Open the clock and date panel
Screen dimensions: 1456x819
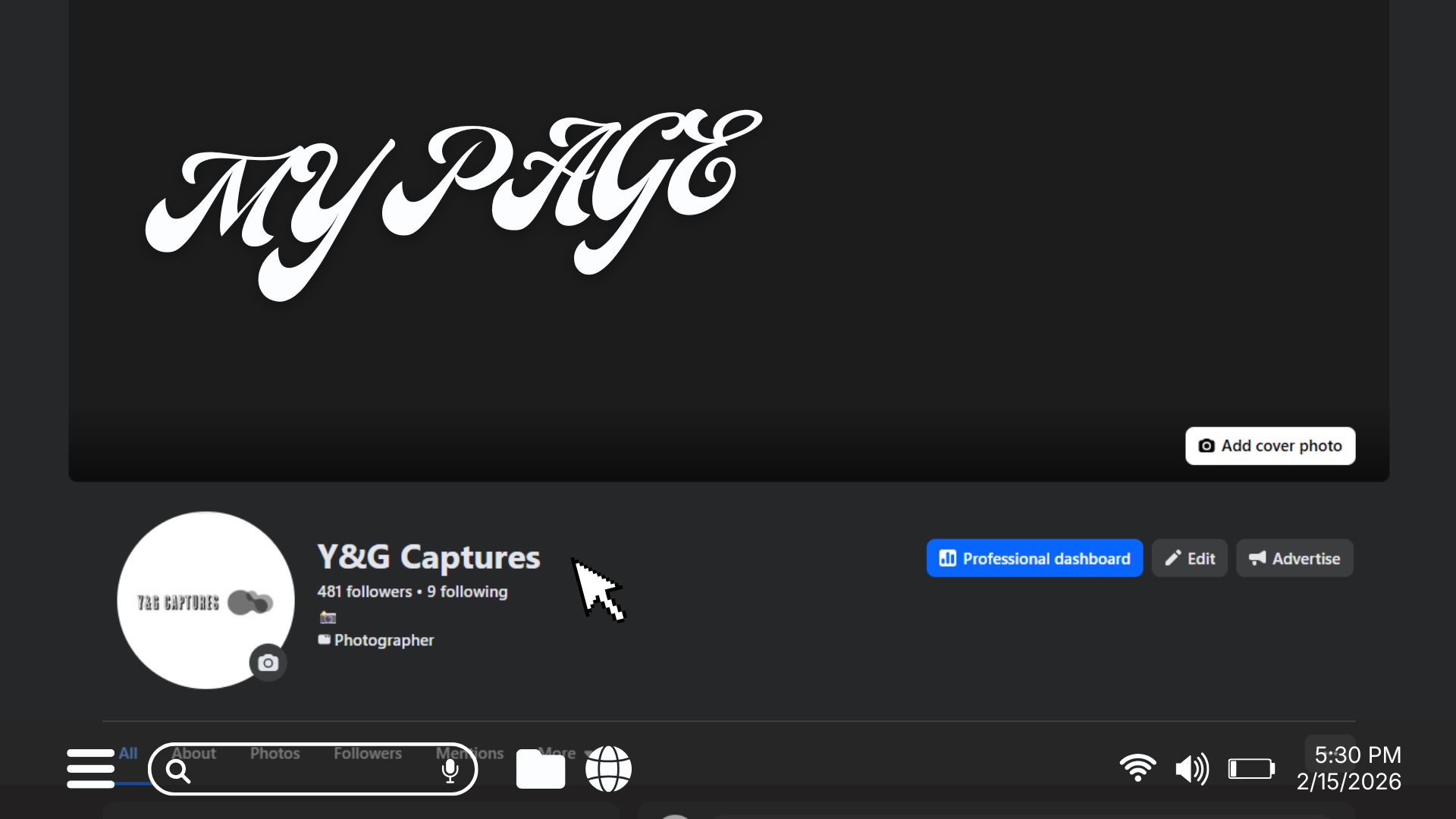point(1349,768)
